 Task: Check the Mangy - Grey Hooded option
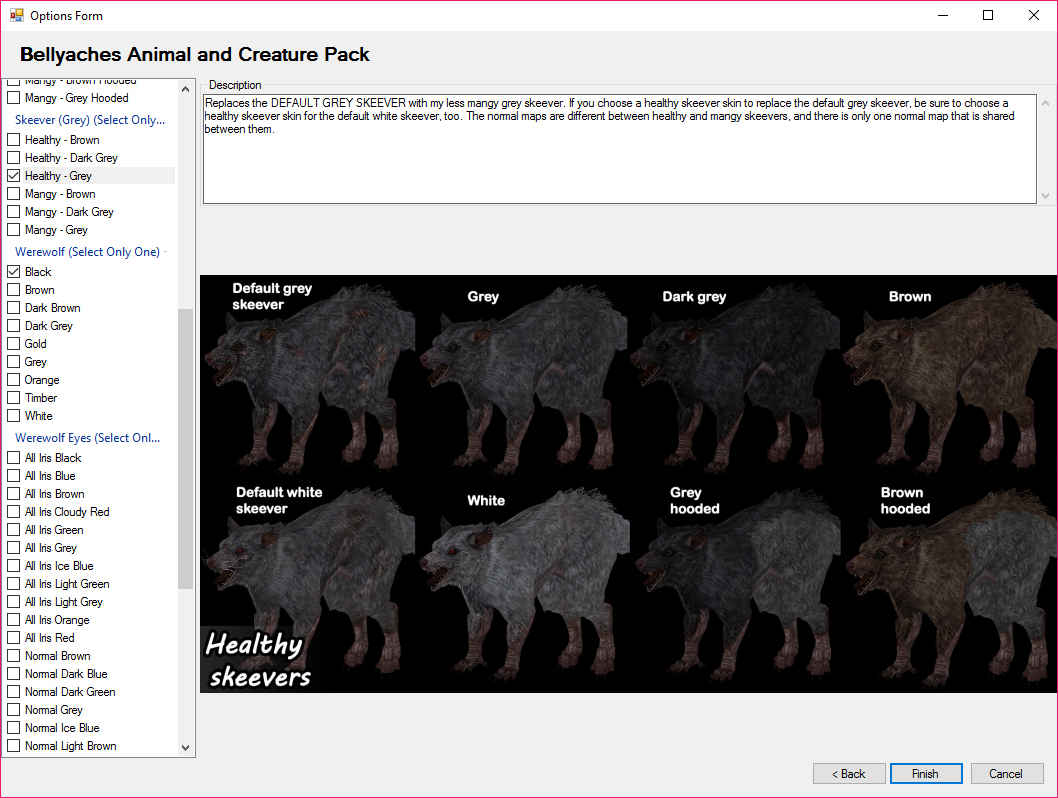(x=13, y=98)
